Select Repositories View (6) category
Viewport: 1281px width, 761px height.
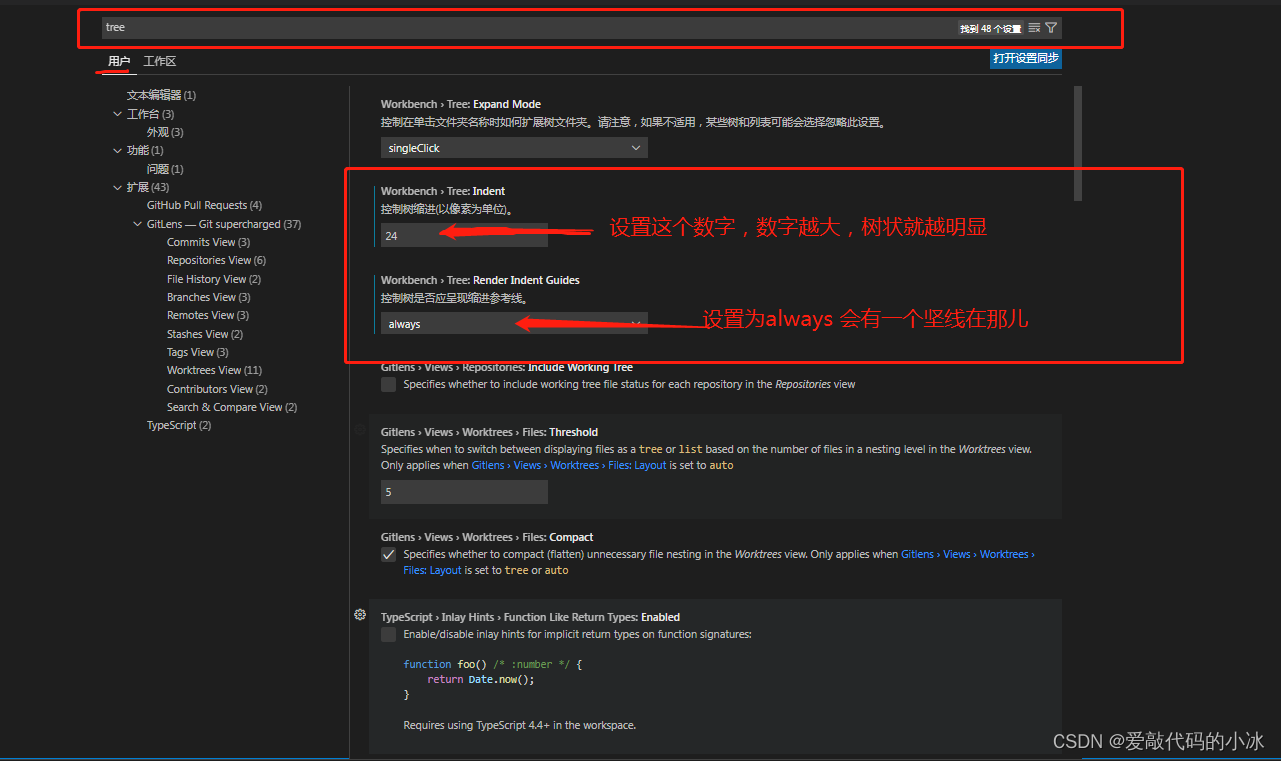(x=216, y=260)
